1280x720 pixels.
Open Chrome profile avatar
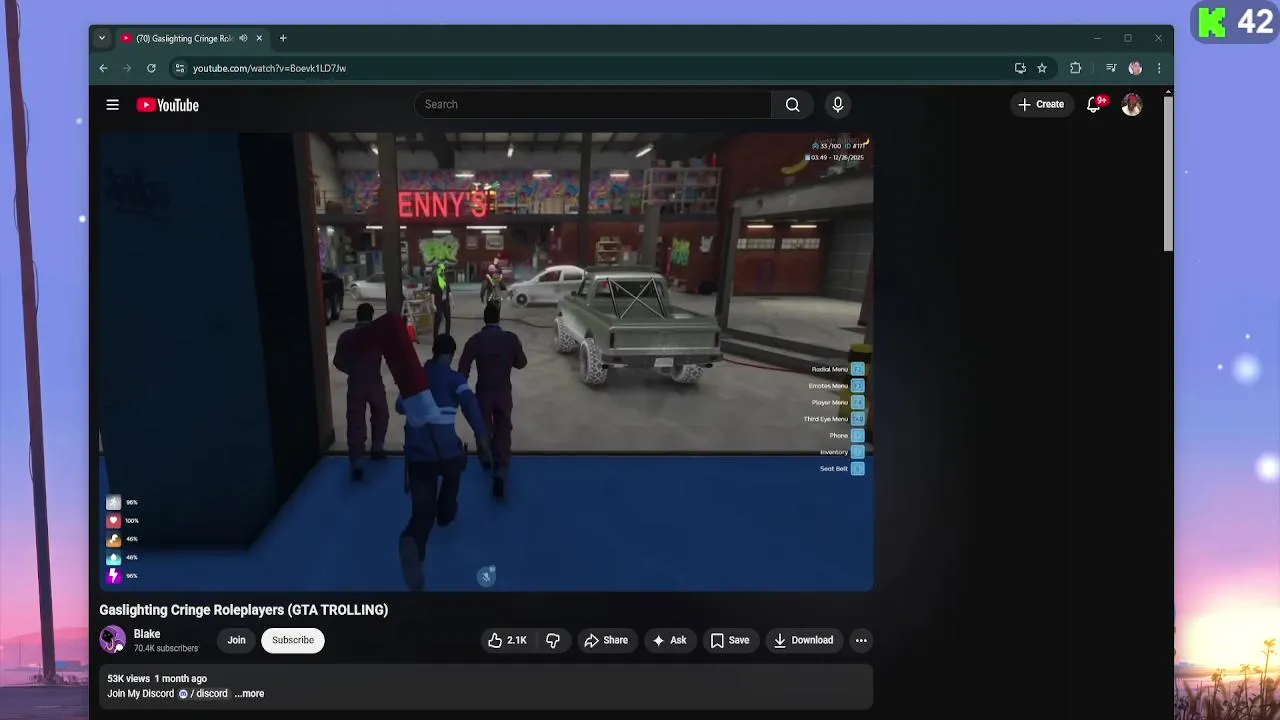click(x=1135, y=68)
